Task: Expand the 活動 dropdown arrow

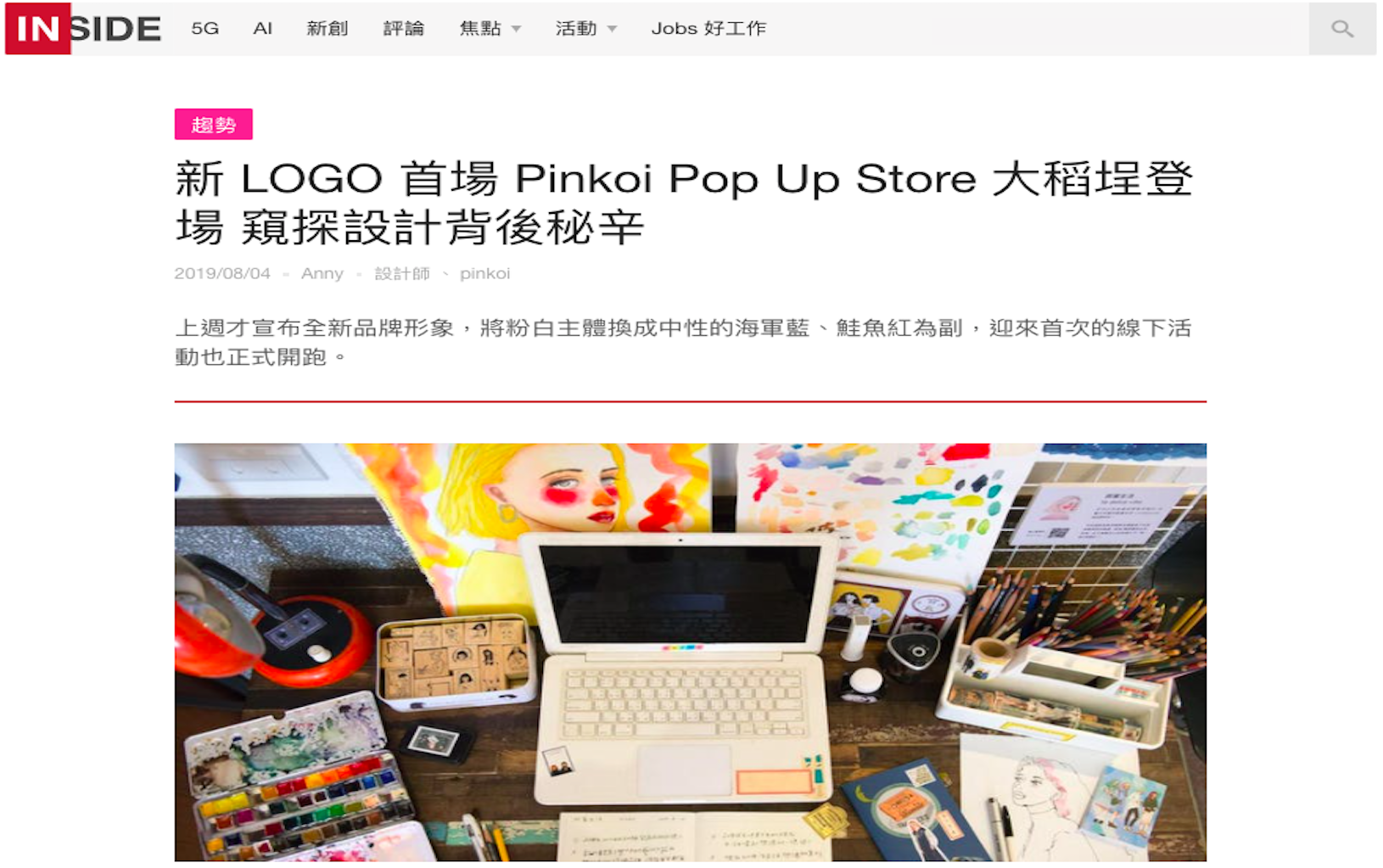Action: 612,30
